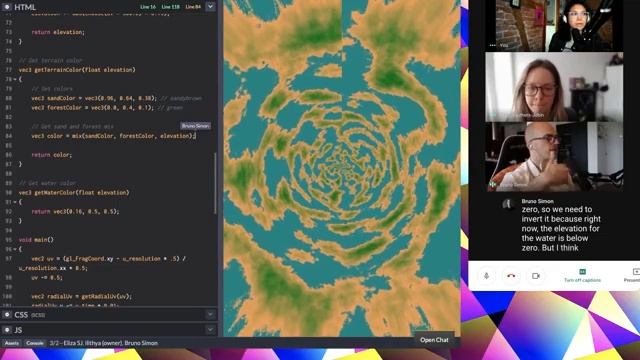This screenshot has height=360, width=640.
Task: Click the 'vec3 sandColor' code line
Action: (116, 98)
